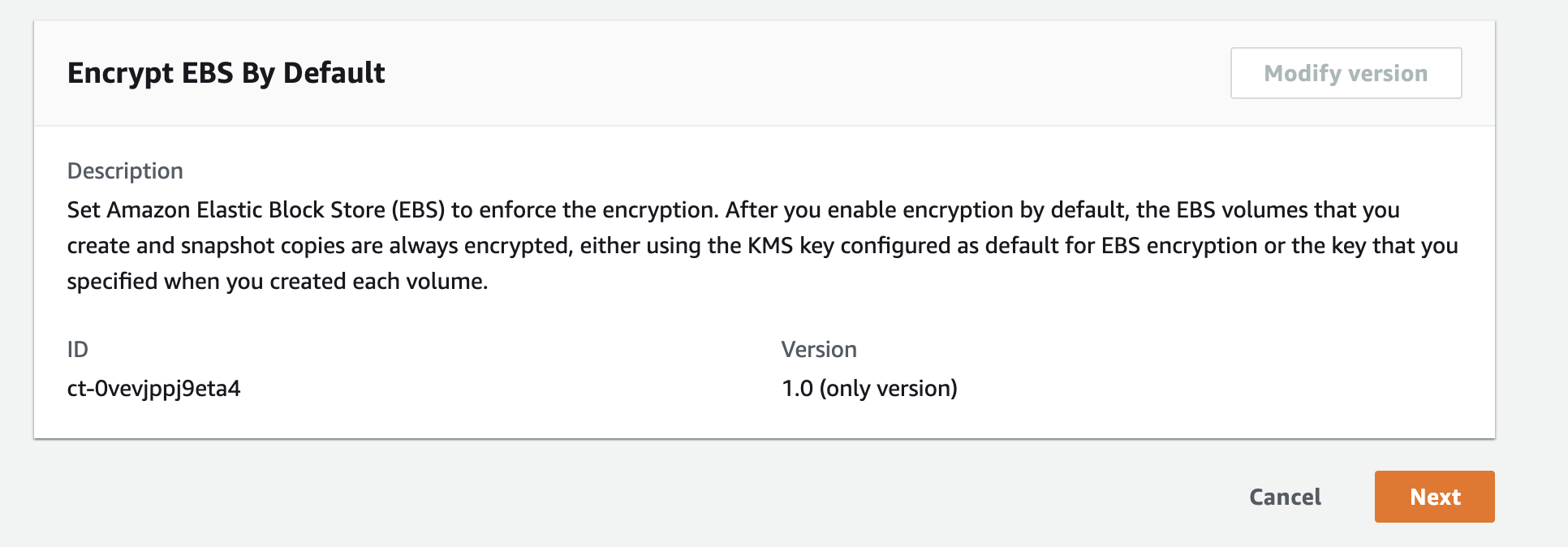Select the Version value 1.0 (only version)
This screenshot has height=547, width=1568.
tap(868, 388)
